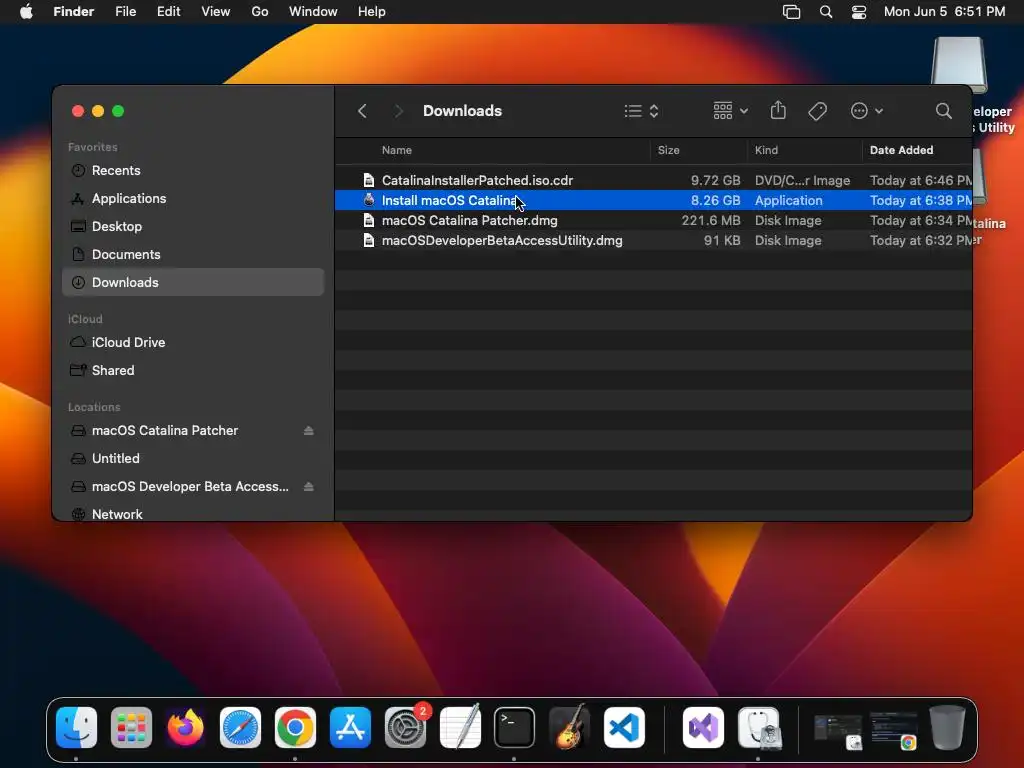The width and height of the screenshot is (1024, 768).
Task: Open Disk Utility from the Dock
Action: click(759, 728)
